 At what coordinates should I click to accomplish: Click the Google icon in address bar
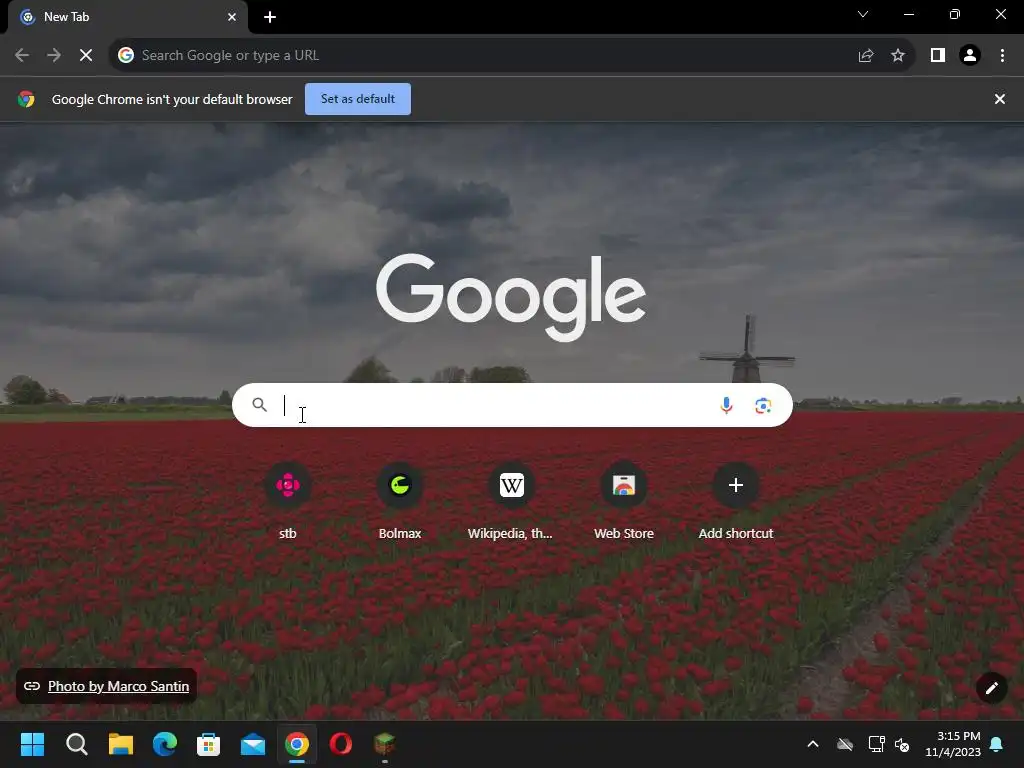tap(126, 56)
